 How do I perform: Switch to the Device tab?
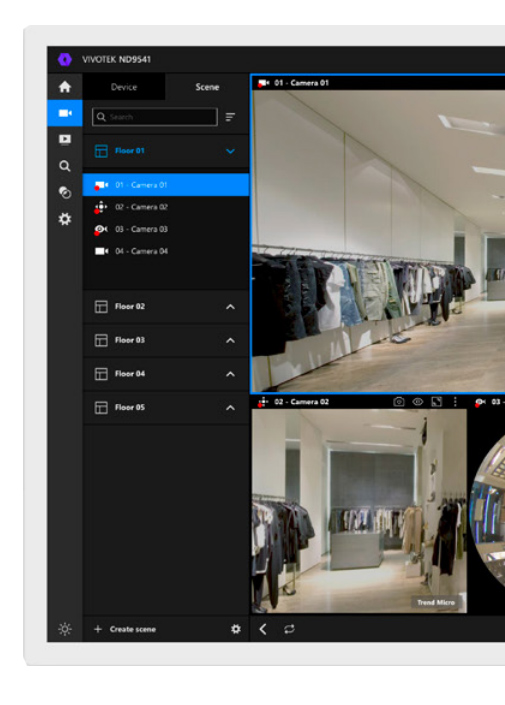124,87
